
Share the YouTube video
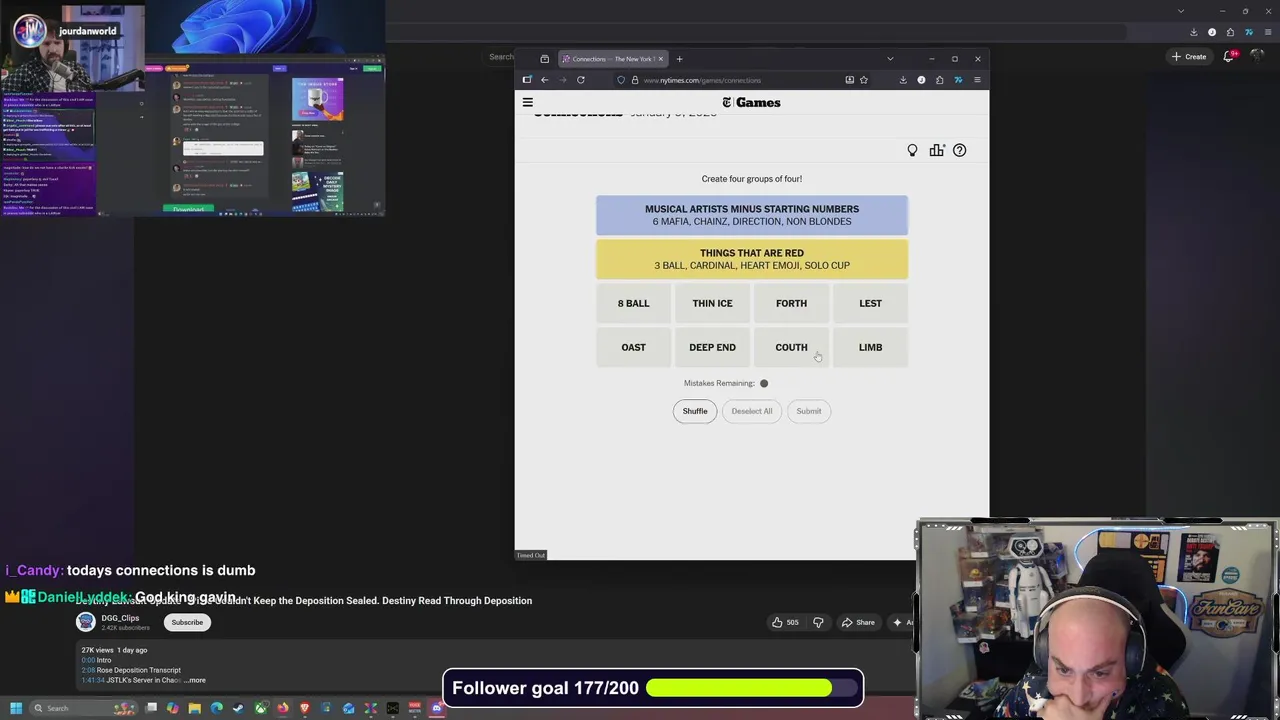(858, 622)
